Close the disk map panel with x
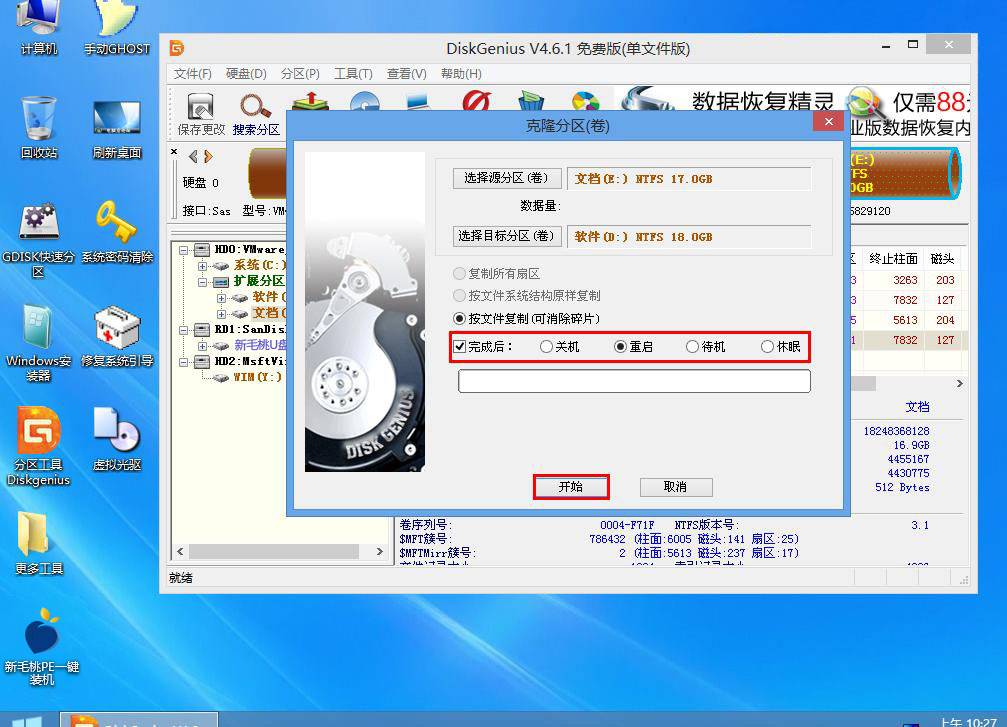Image resolution: width=1007 pixels, height=727 pixels. pos(174,152)
